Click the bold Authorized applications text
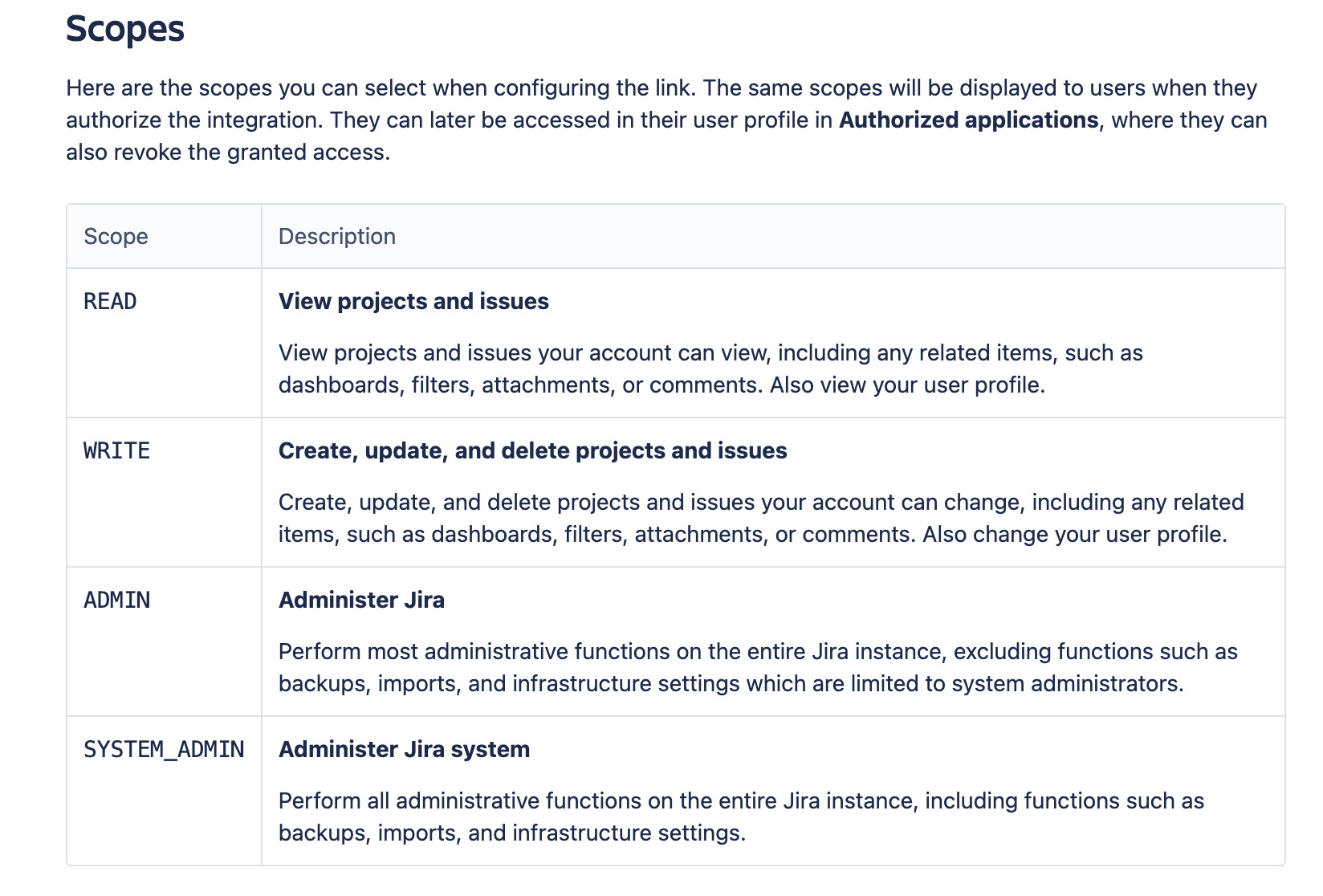Screen dimensions: 1323x896 tap(968, 120)
